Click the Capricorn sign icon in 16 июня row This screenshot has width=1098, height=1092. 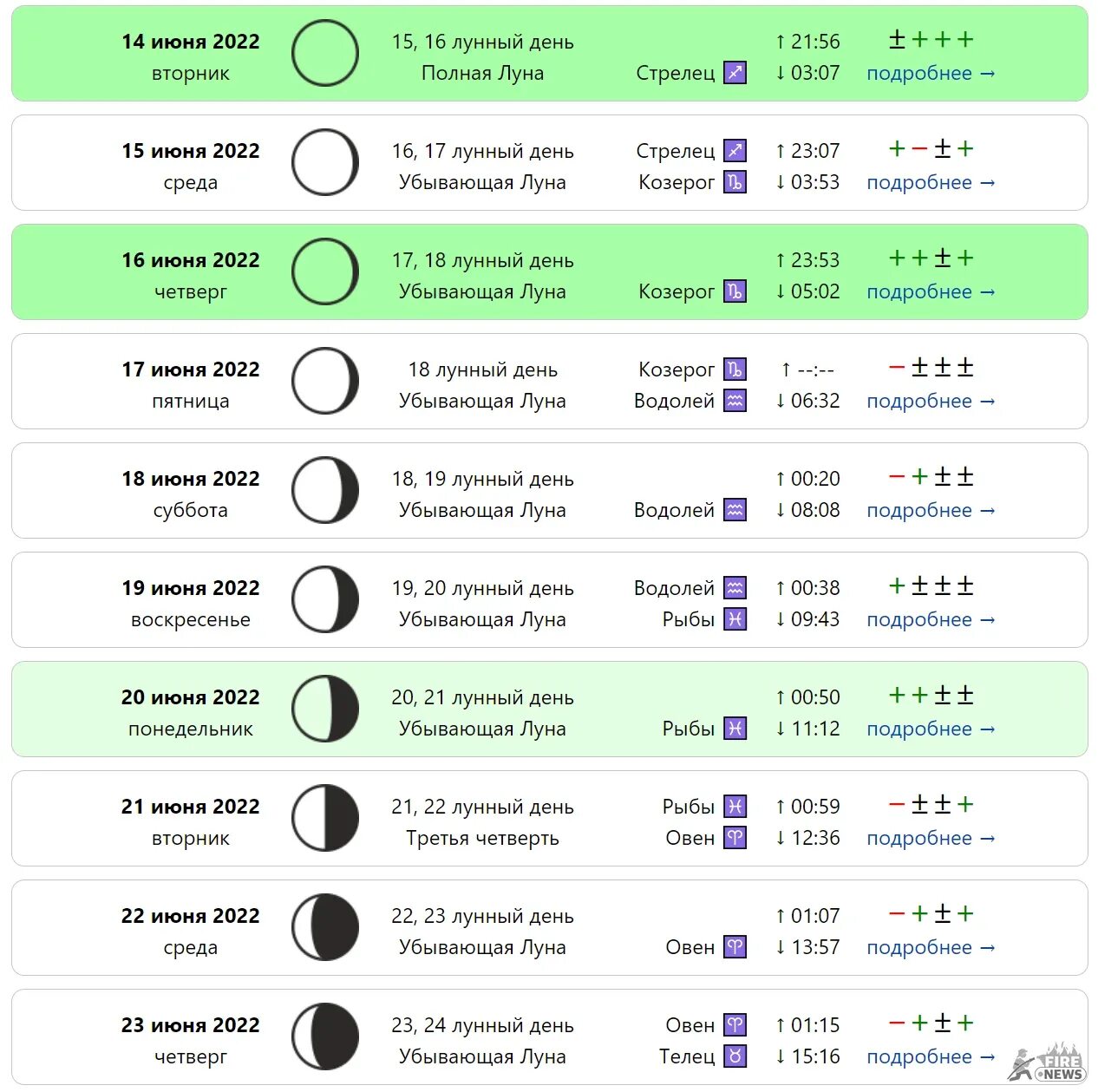click(x=735, y=291)
